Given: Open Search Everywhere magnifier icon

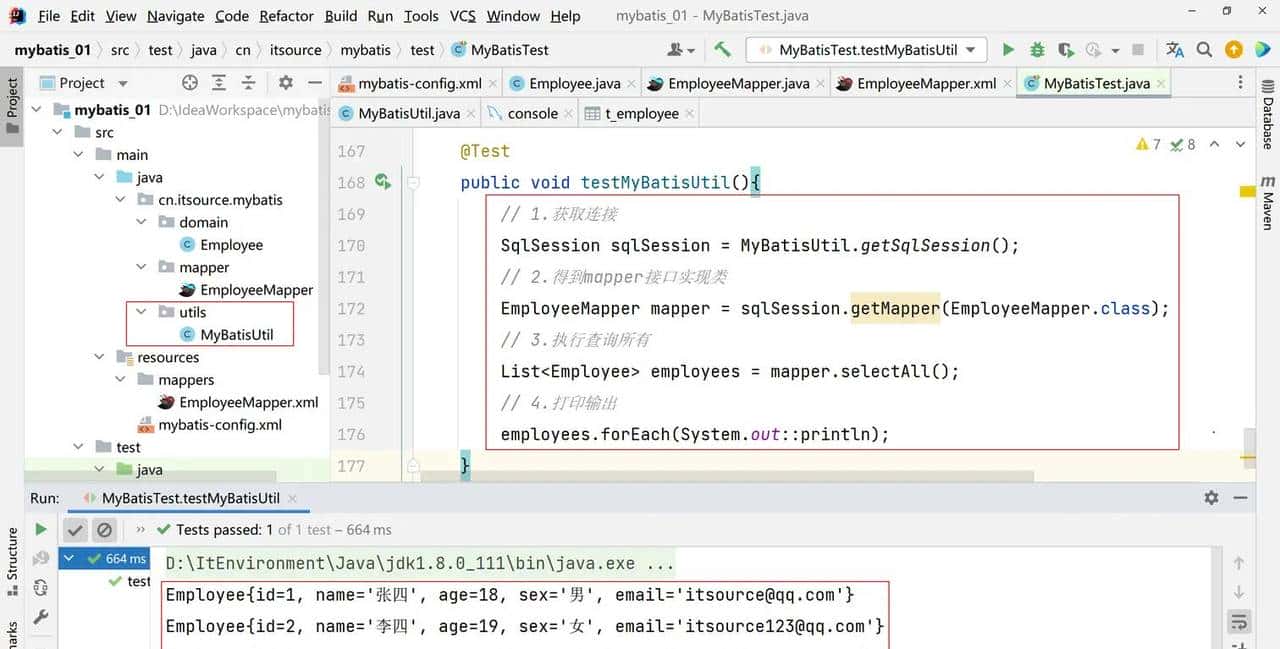Looking at the screenshot, I should click(1204, 50).
